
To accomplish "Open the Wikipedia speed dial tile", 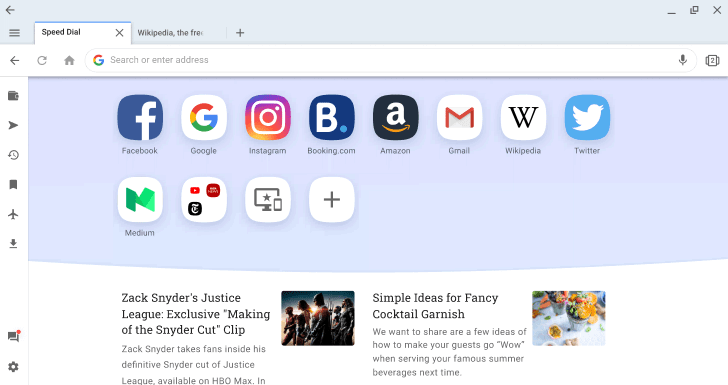I will [x=523, y=117].
